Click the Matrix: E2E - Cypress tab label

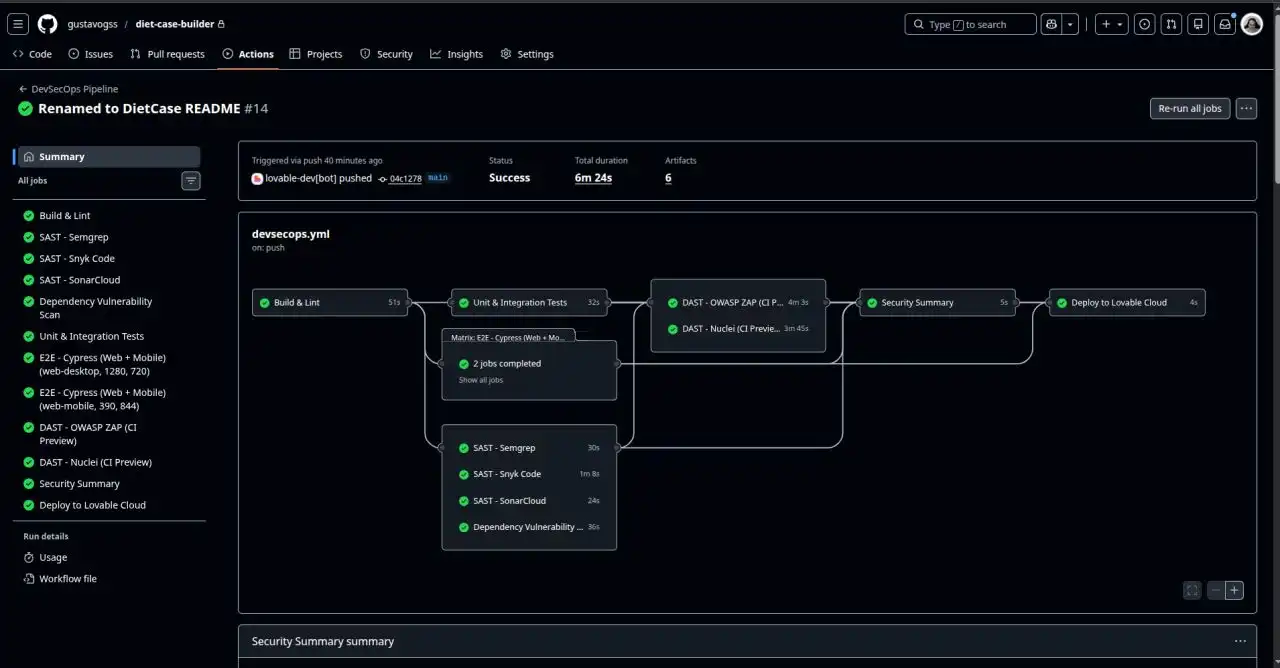pyautogui.click(x=509, y=337)
